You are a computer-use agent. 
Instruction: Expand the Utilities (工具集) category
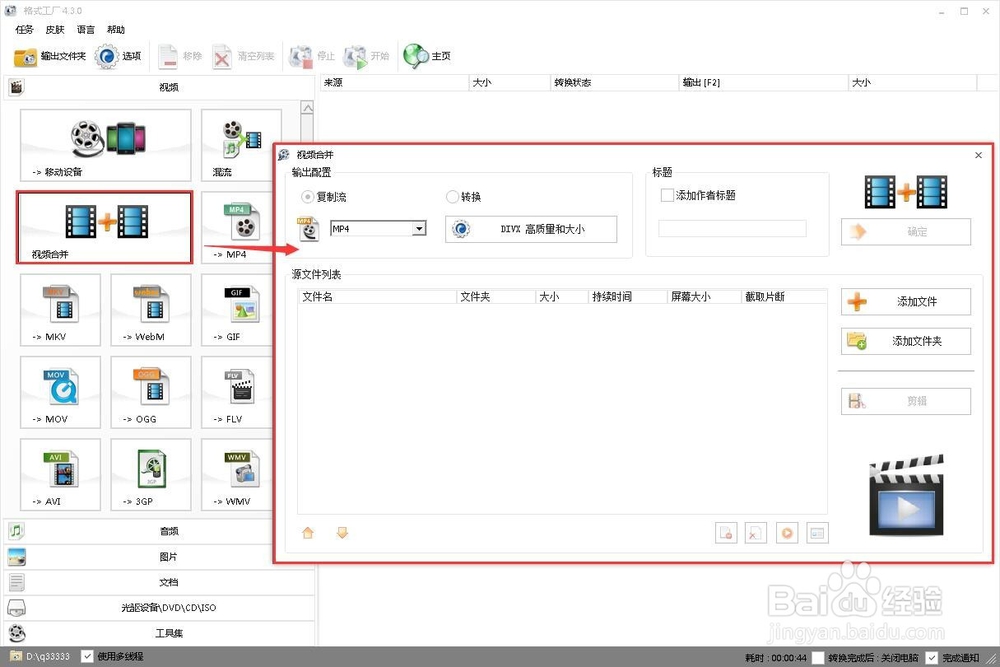pos(159,633)
